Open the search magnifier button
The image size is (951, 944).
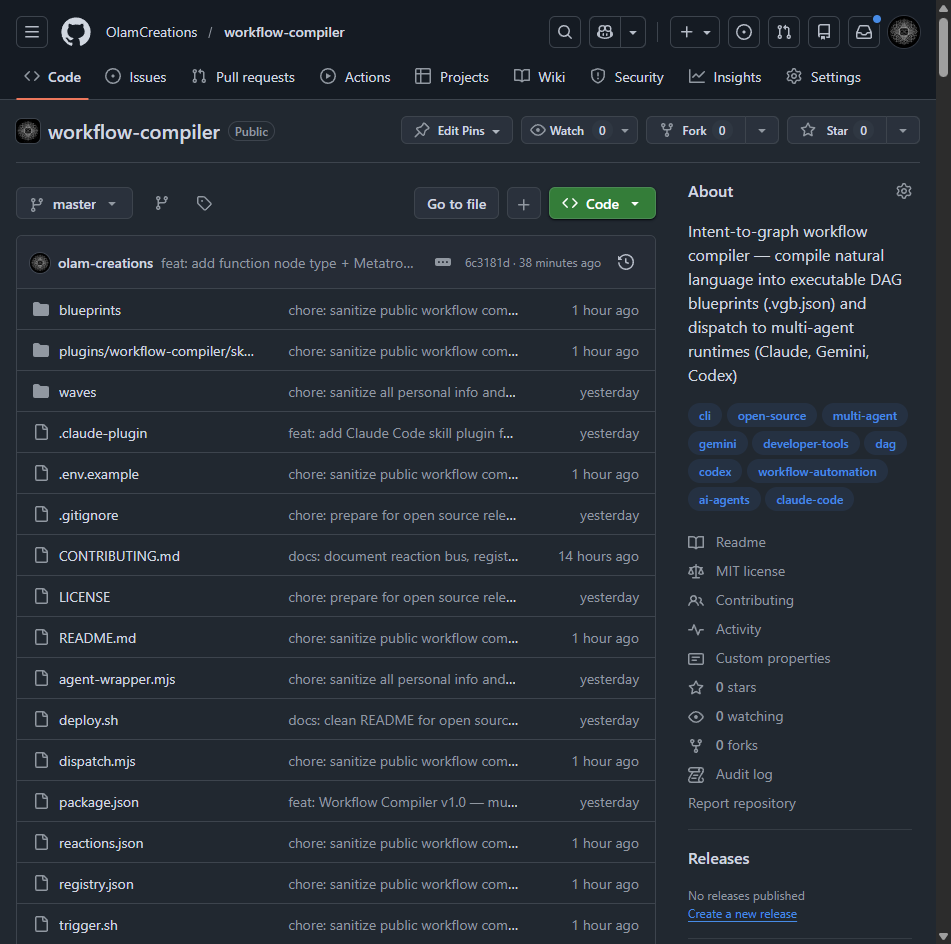click(x=565, y=32)
